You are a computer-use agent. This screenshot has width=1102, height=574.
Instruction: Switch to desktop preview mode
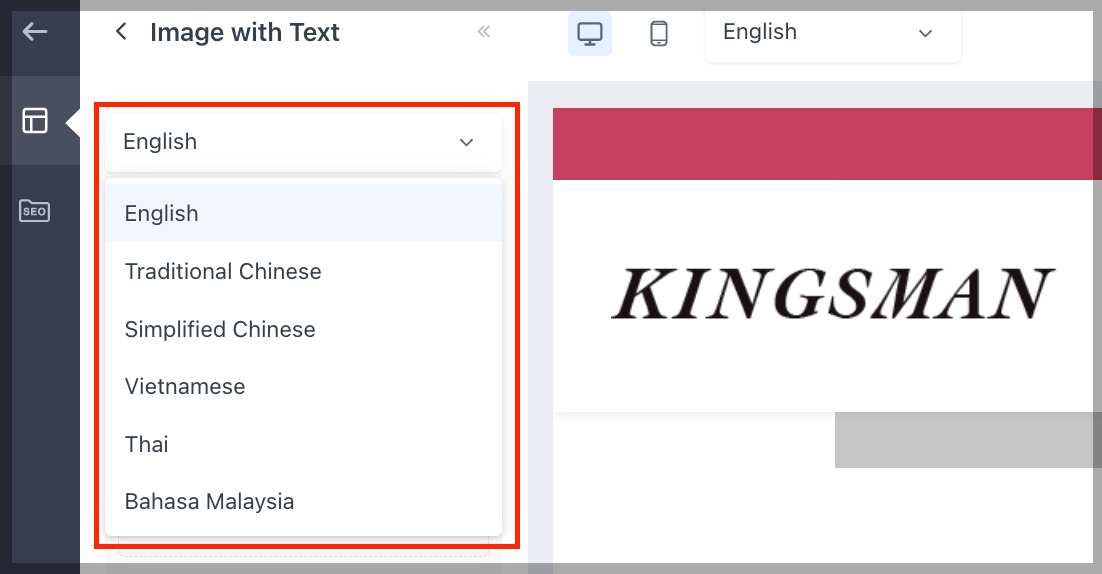point(590,33)
